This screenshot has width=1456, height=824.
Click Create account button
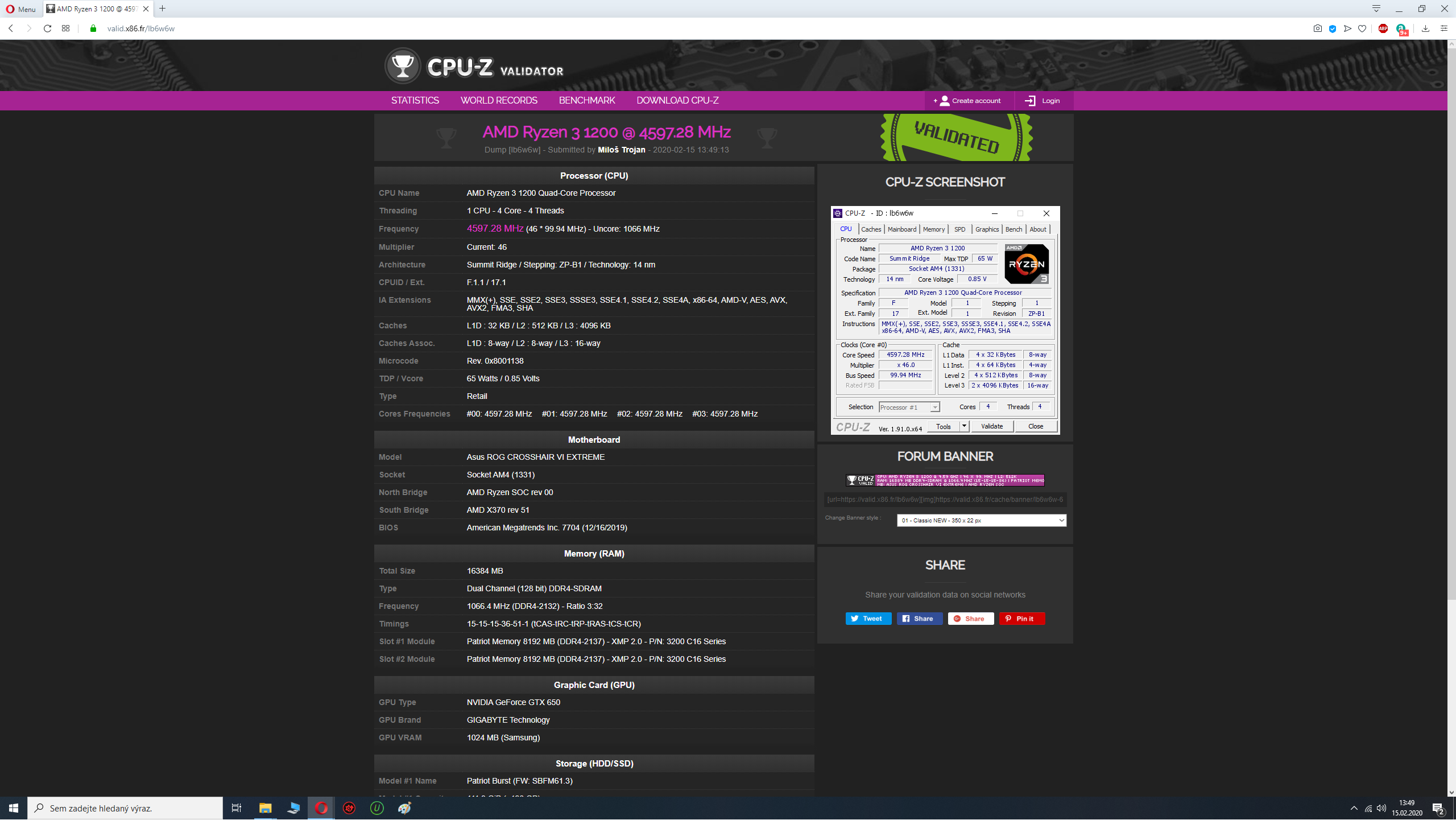tap(969, 101)
